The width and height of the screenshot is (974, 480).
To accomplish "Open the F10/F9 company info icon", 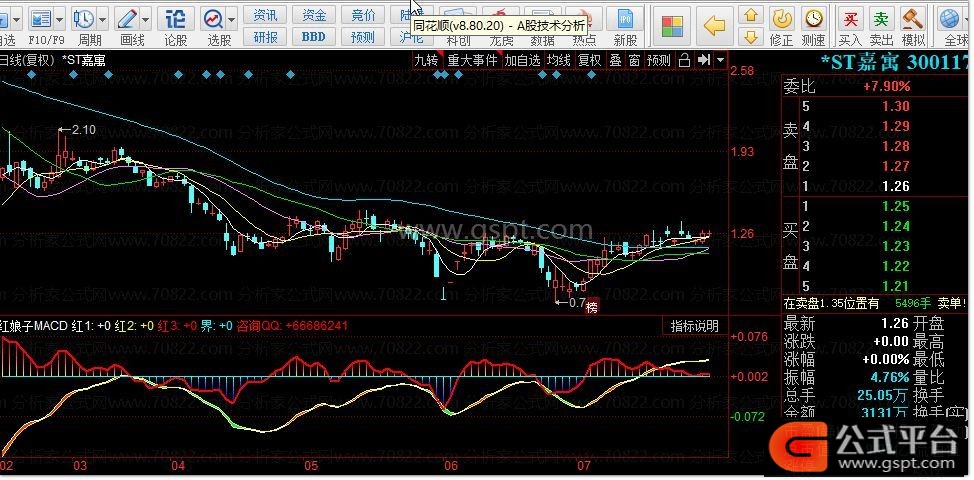I will [x=40, y=19].
